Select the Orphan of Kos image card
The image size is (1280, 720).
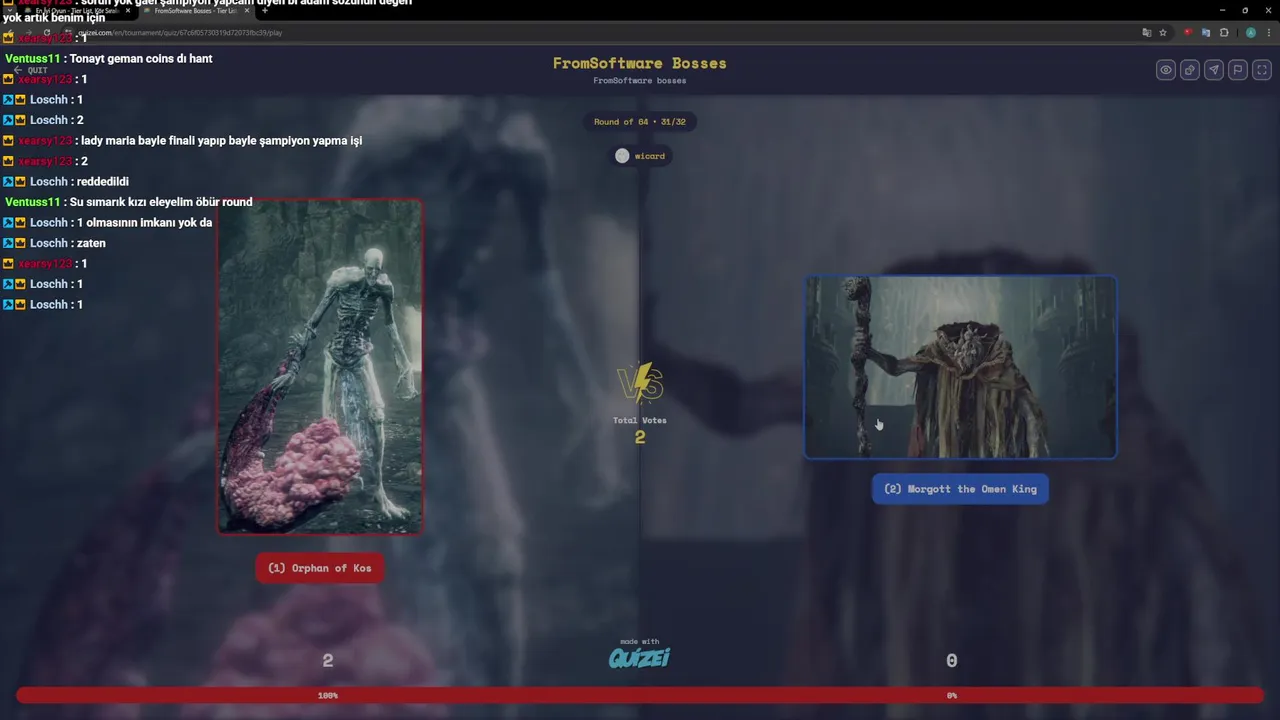point(320,366)
